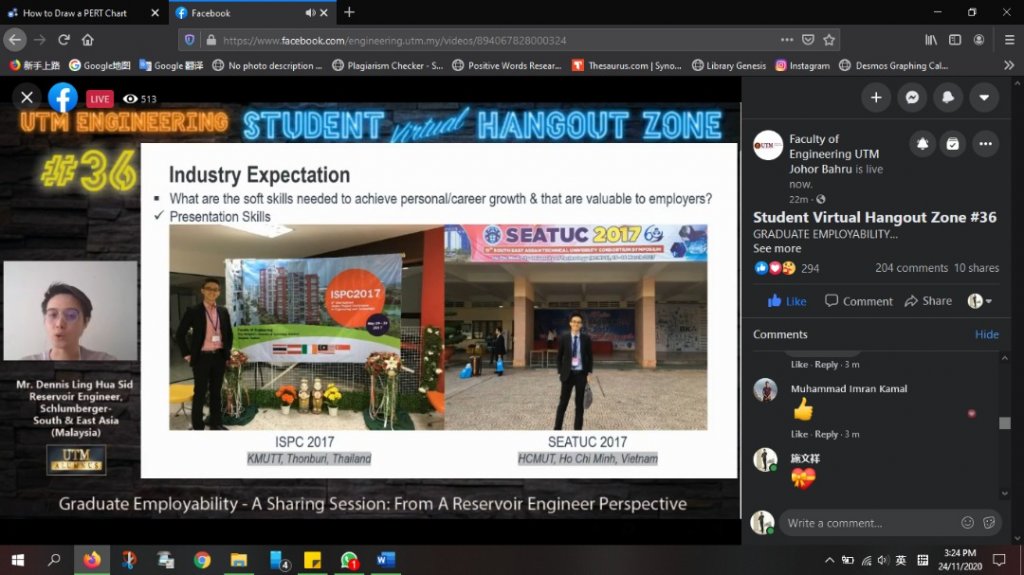Screen dimensions: 1024x575
Task: Click See more in the video description
Action: pos(777,248)
